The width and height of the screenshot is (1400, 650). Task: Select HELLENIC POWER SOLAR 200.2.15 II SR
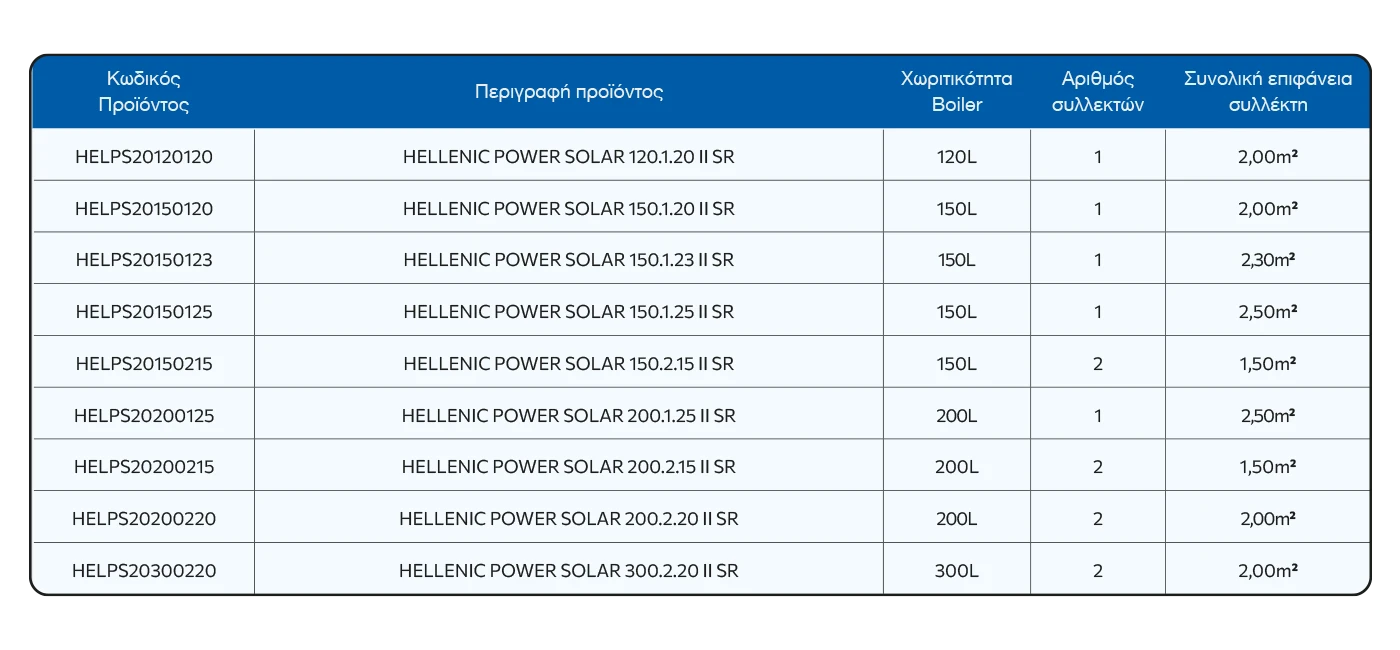pos(569,467)
